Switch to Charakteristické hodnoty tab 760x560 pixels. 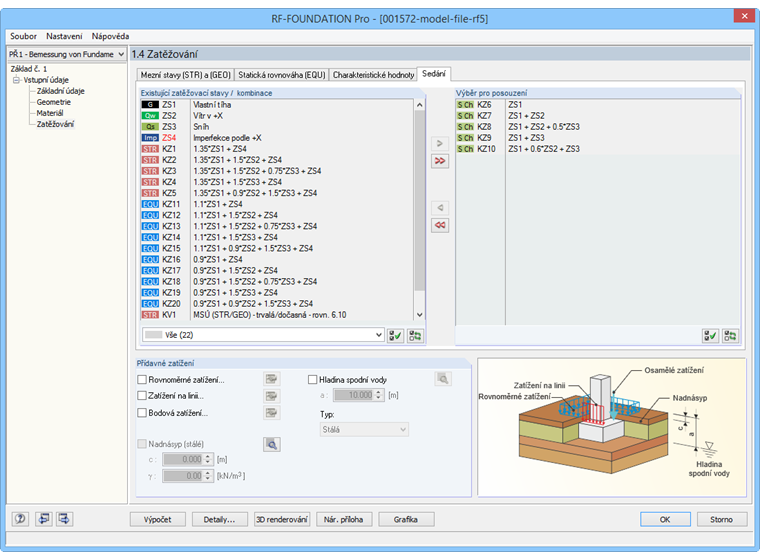[373, 75]
